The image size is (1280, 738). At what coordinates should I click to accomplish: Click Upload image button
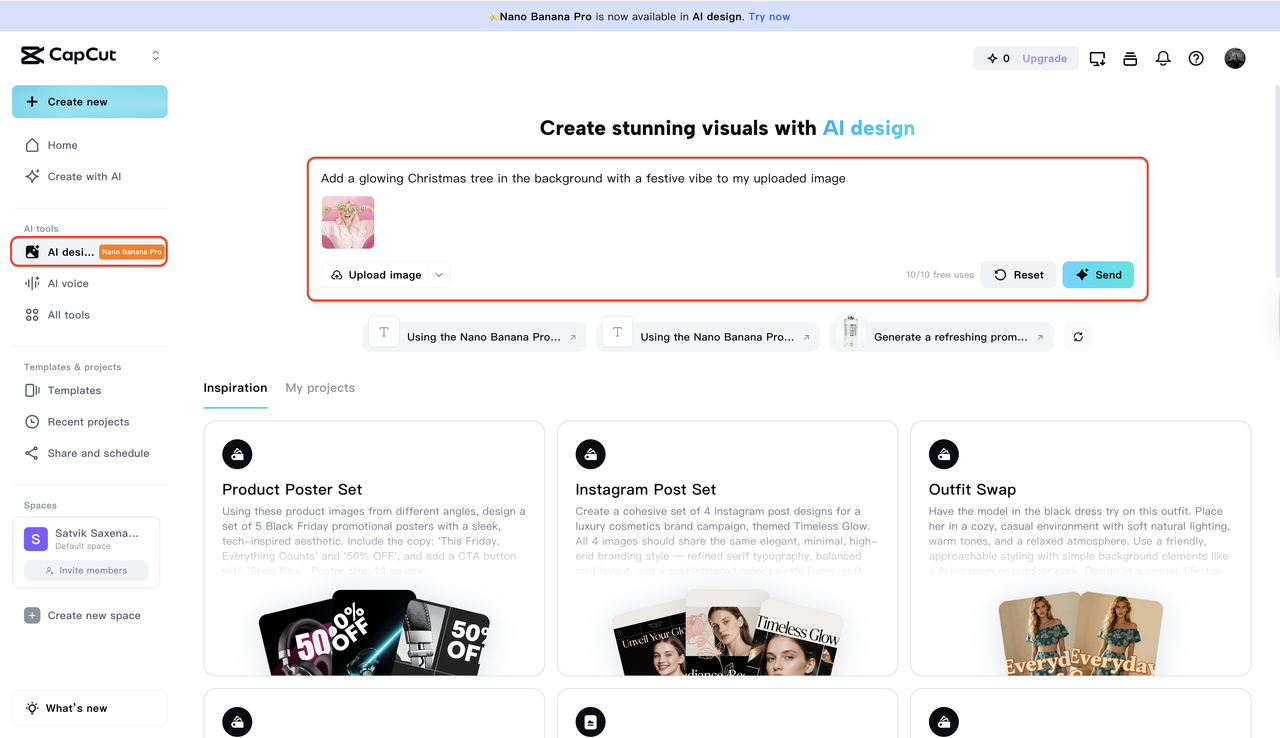pyautogui.click(x=376, y=275)
